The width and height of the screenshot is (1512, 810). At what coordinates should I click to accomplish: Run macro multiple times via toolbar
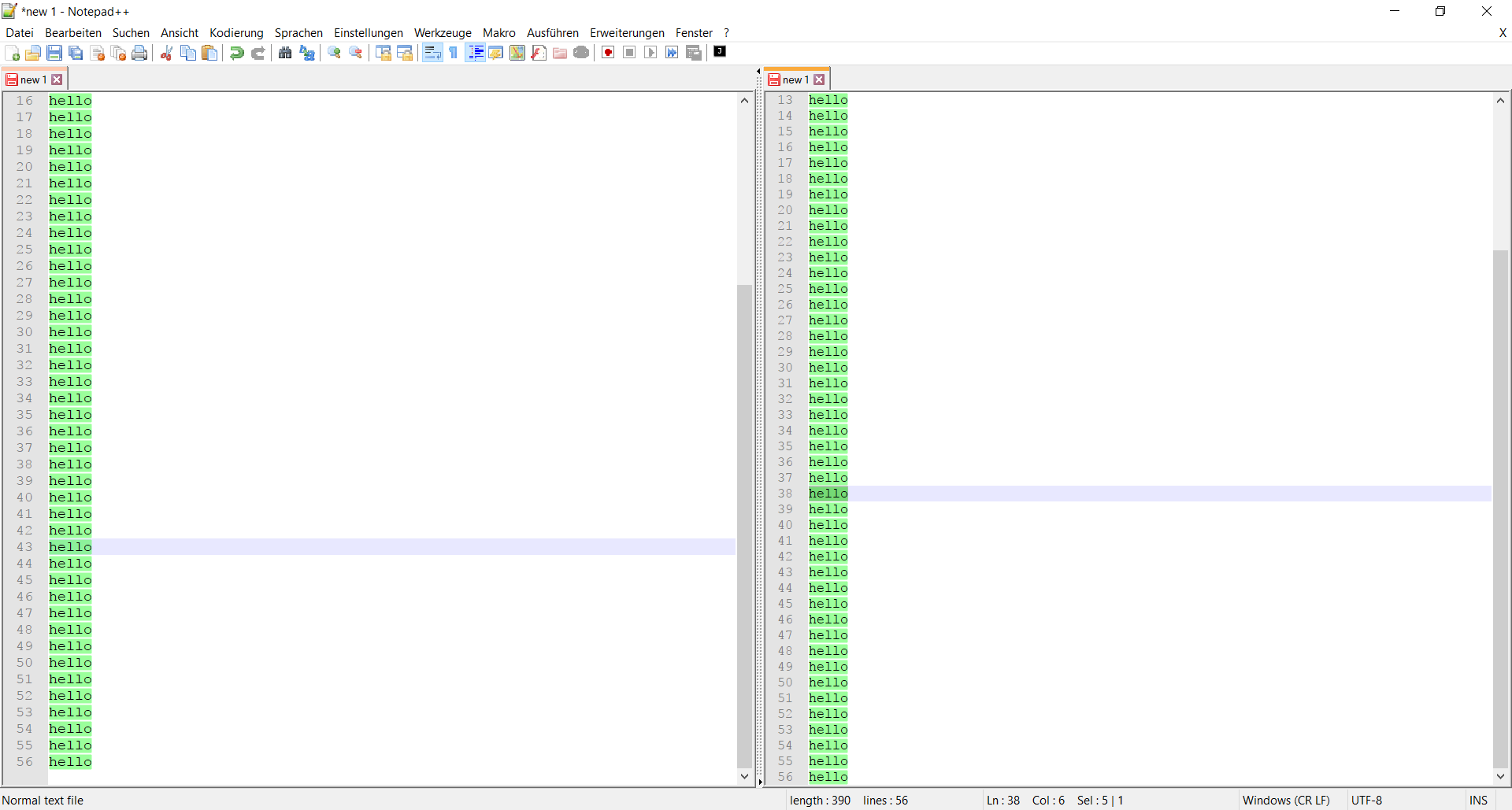click(672, 52)
